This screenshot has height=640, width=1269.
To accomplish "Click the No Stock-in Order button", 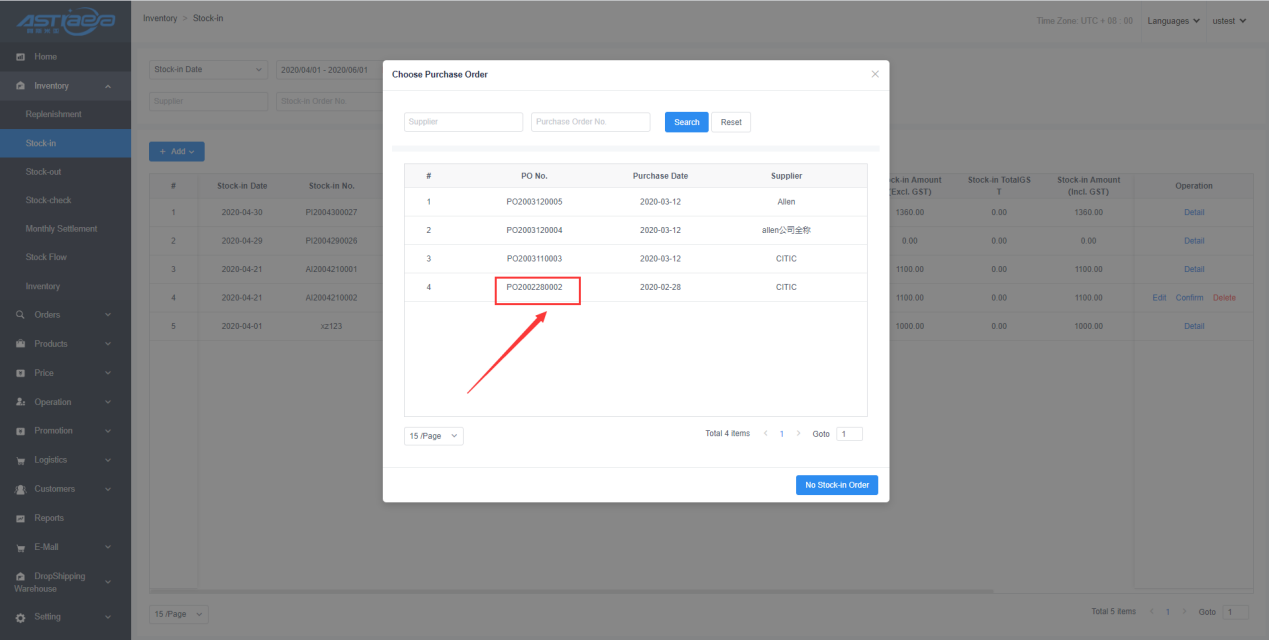I will click(836, 485).
